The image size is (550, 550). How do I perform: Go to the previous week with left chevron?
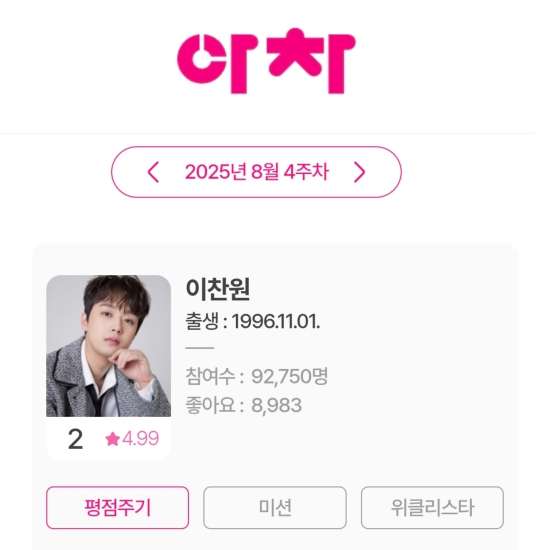[153, 172]
